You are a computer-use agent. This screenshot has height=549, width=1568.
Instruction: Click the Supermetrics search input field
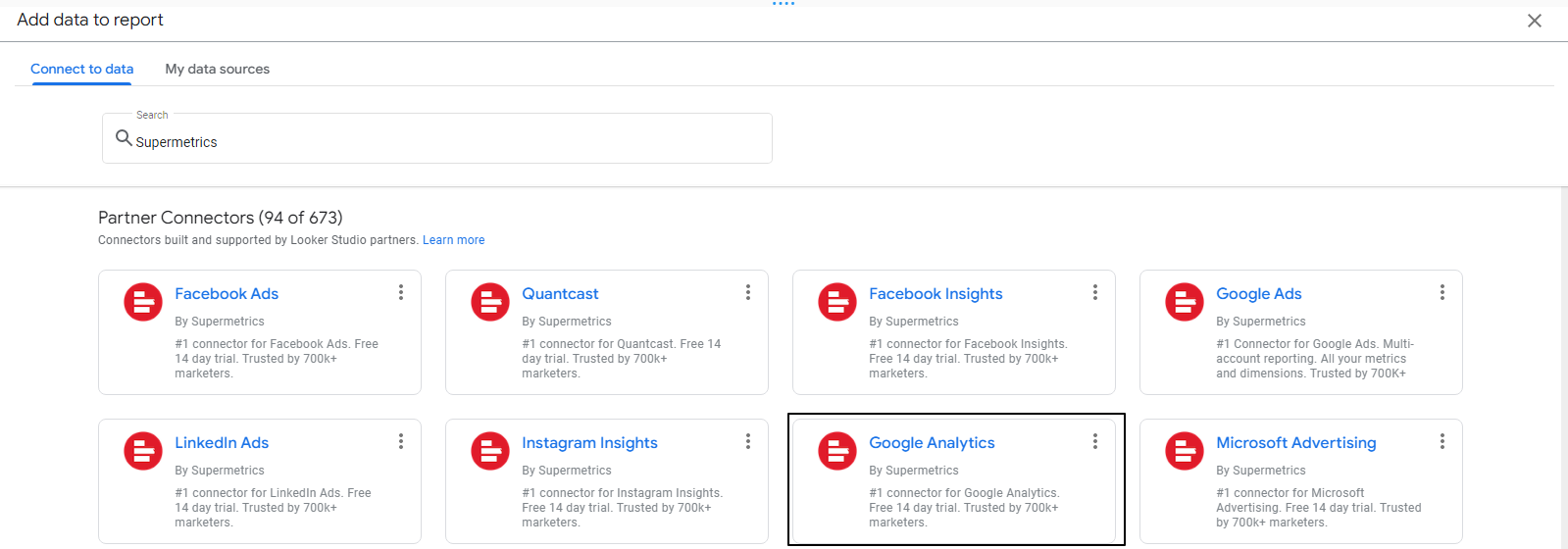tap(437, 138)
